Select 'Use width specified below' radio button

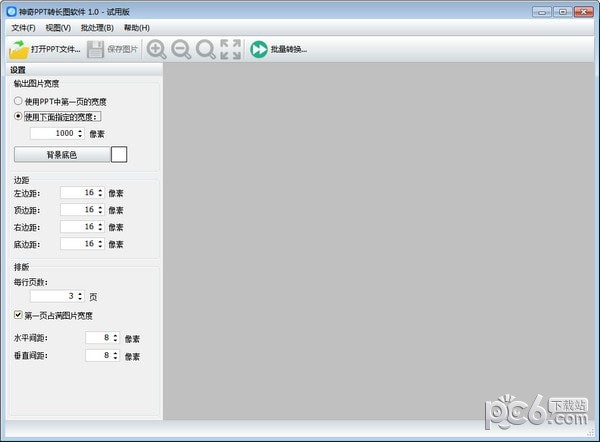(x=19, y=116)
